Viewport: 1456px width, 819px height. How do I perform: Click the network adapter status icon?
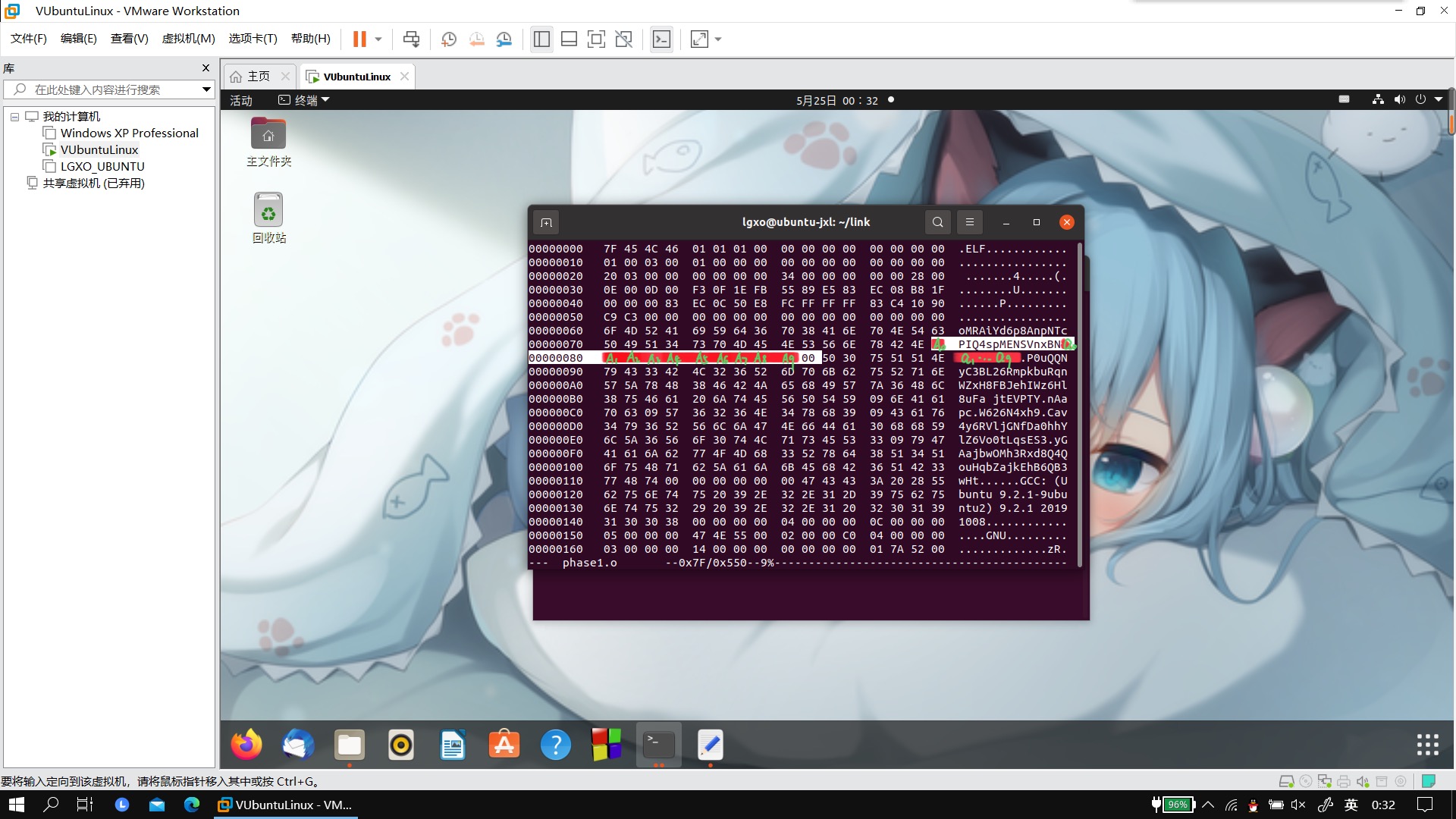point(1325,781)
